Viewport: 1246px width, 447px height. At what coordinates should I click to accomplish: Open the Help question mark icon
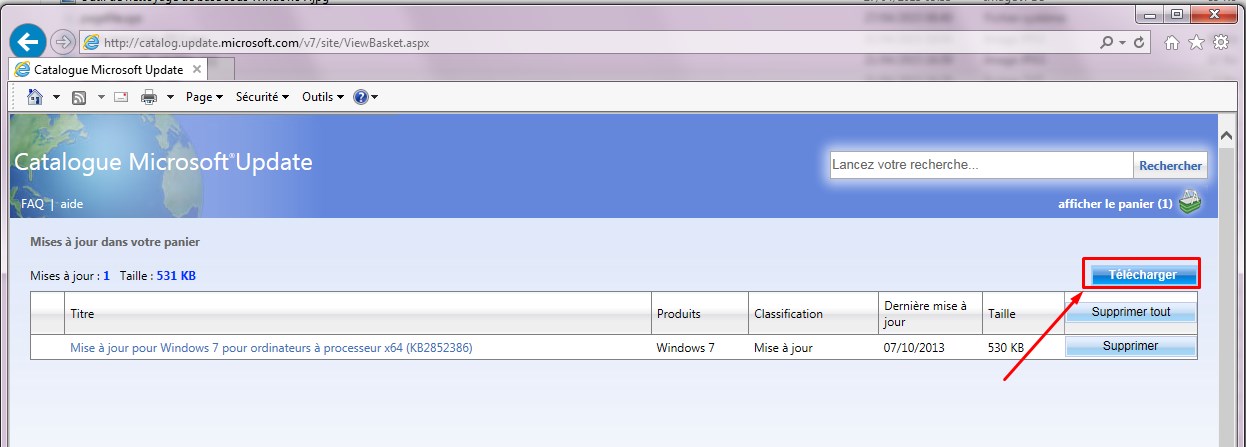(360, 97)
